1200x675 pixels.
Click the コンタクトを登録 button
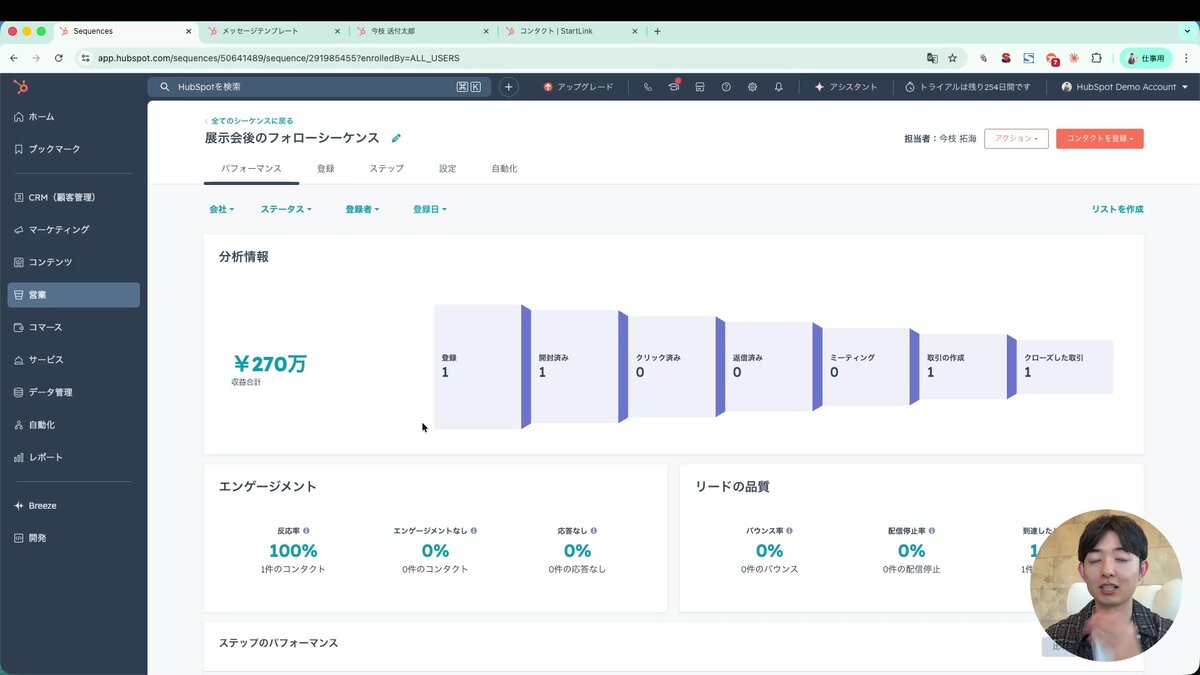click(x=1099, y=138)
